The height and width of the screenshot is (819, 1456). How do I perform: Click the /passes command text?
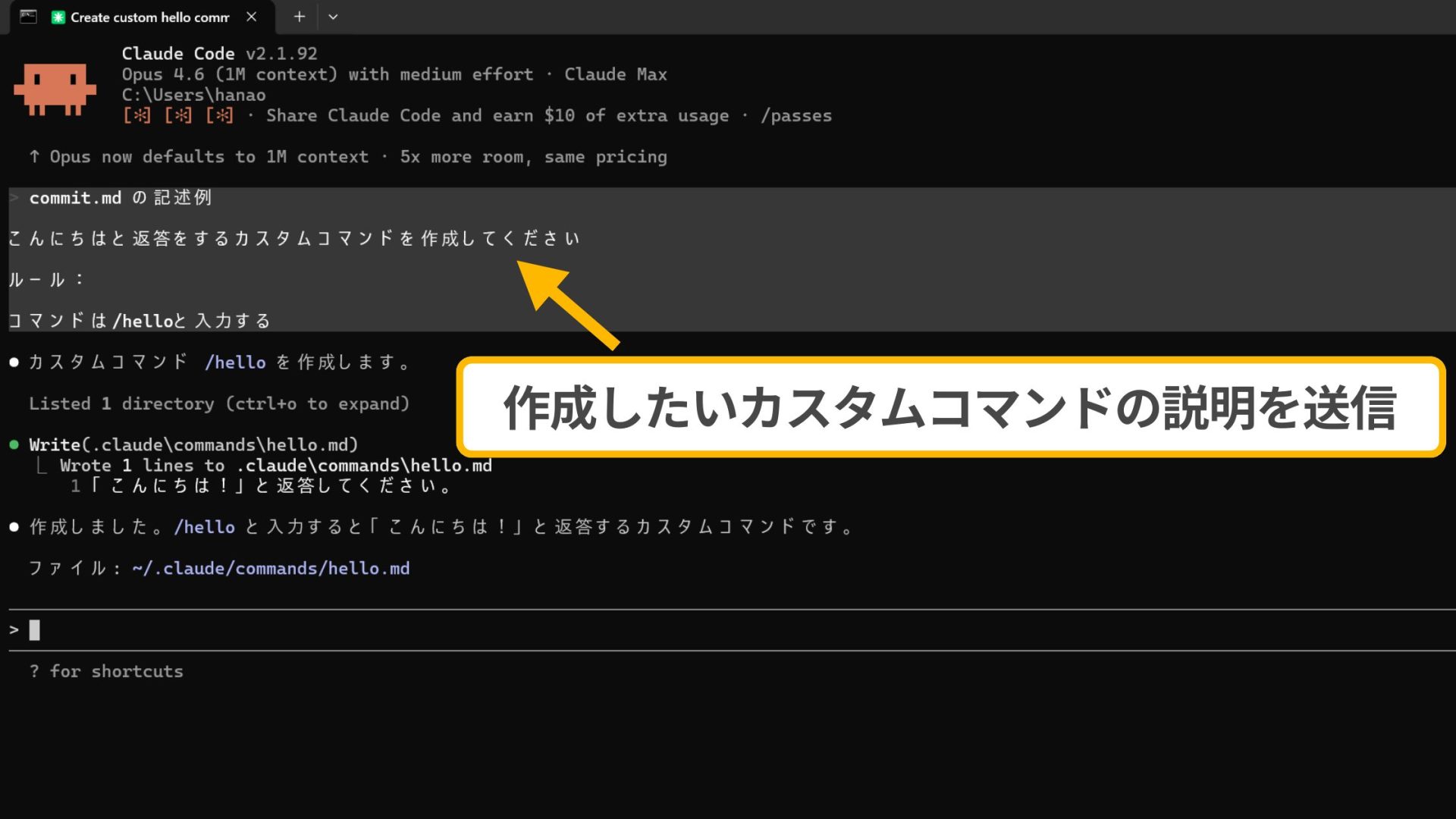click(x=797, y=115)
